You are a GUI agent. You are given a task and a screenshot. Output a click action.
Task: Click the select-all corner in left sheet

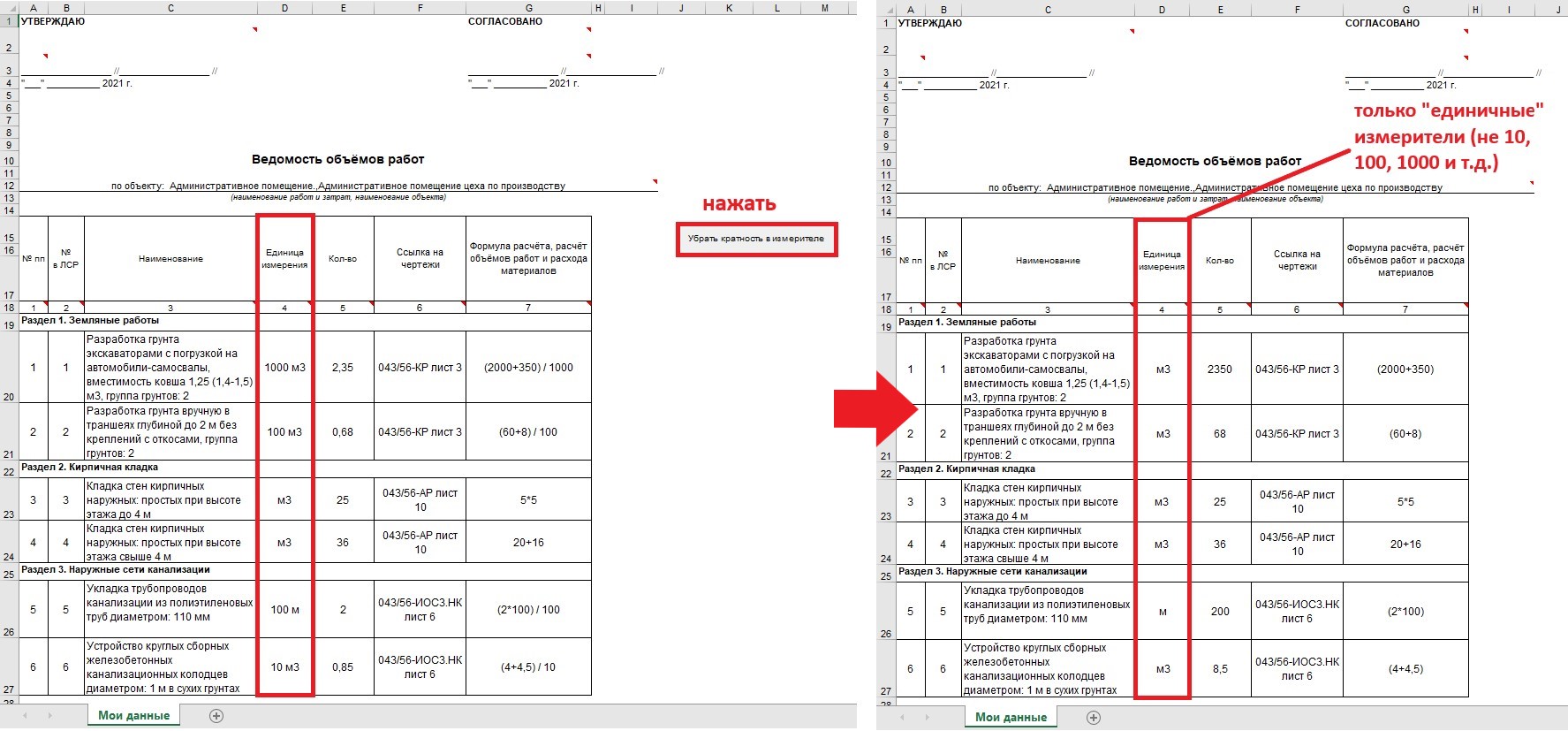tap(9, 8)
